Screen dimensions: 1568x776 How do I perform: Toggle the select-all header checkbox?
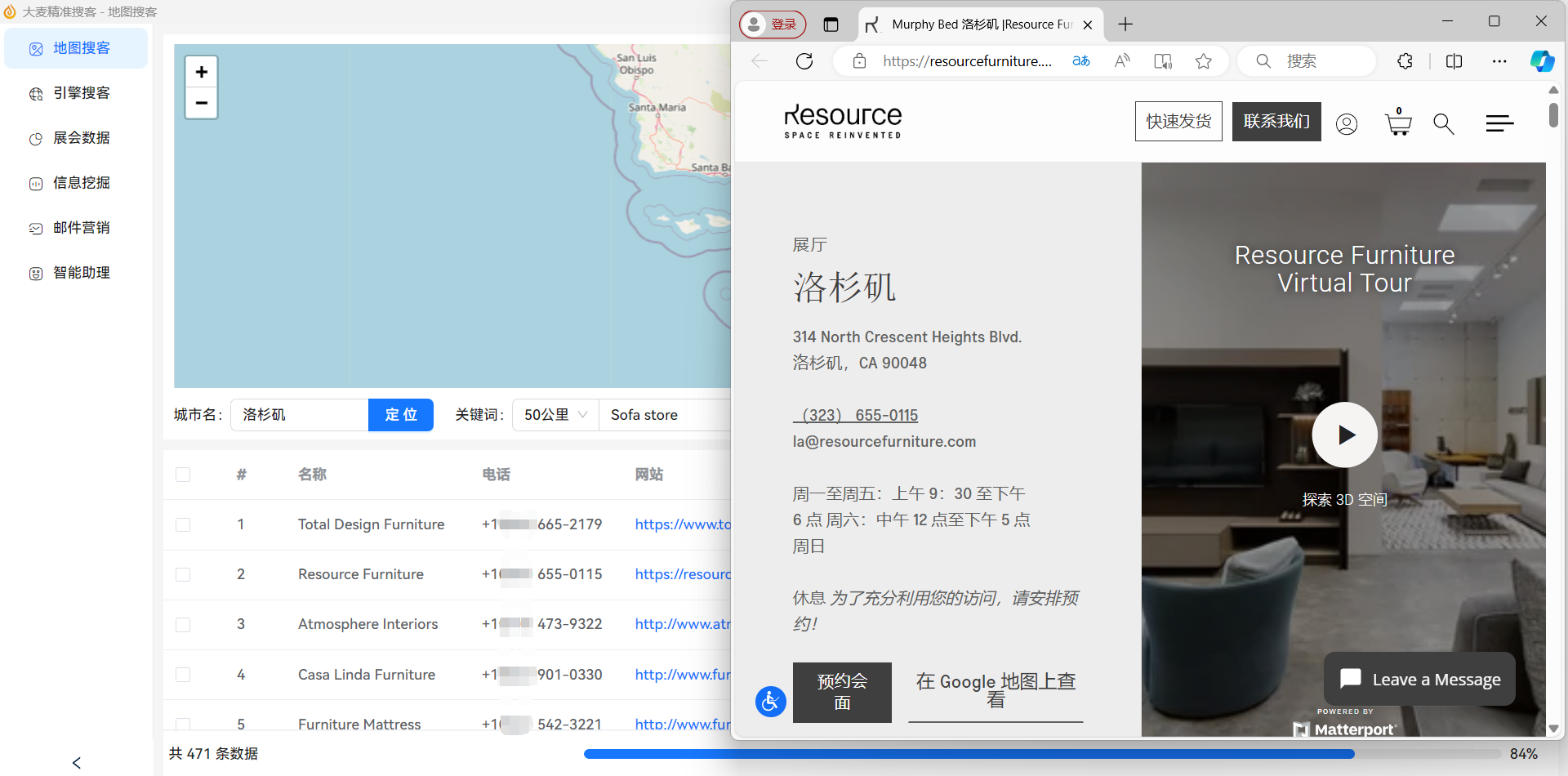tap(183, 475)
